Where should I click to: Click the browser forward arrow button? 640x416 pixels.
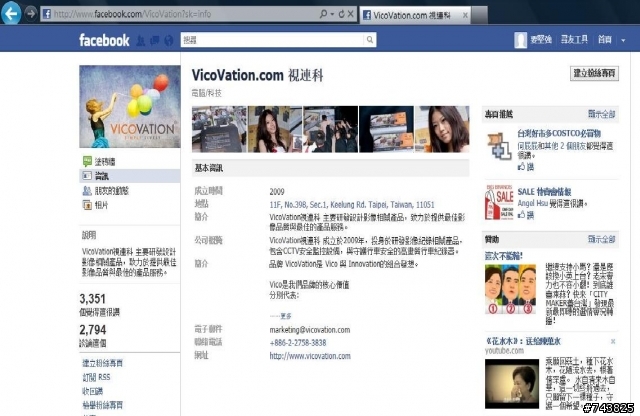pos(31,13)
